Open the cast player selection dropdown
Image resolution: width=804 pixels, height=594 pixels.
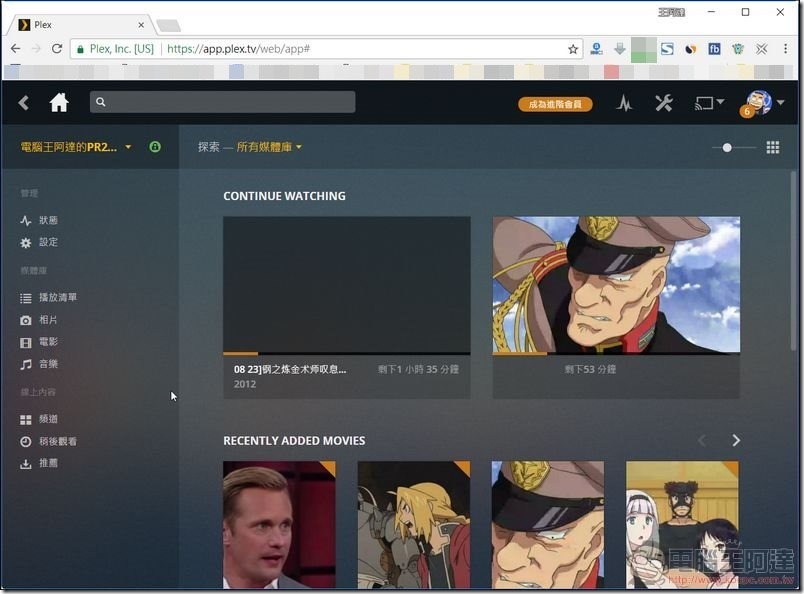pos(709,103)
